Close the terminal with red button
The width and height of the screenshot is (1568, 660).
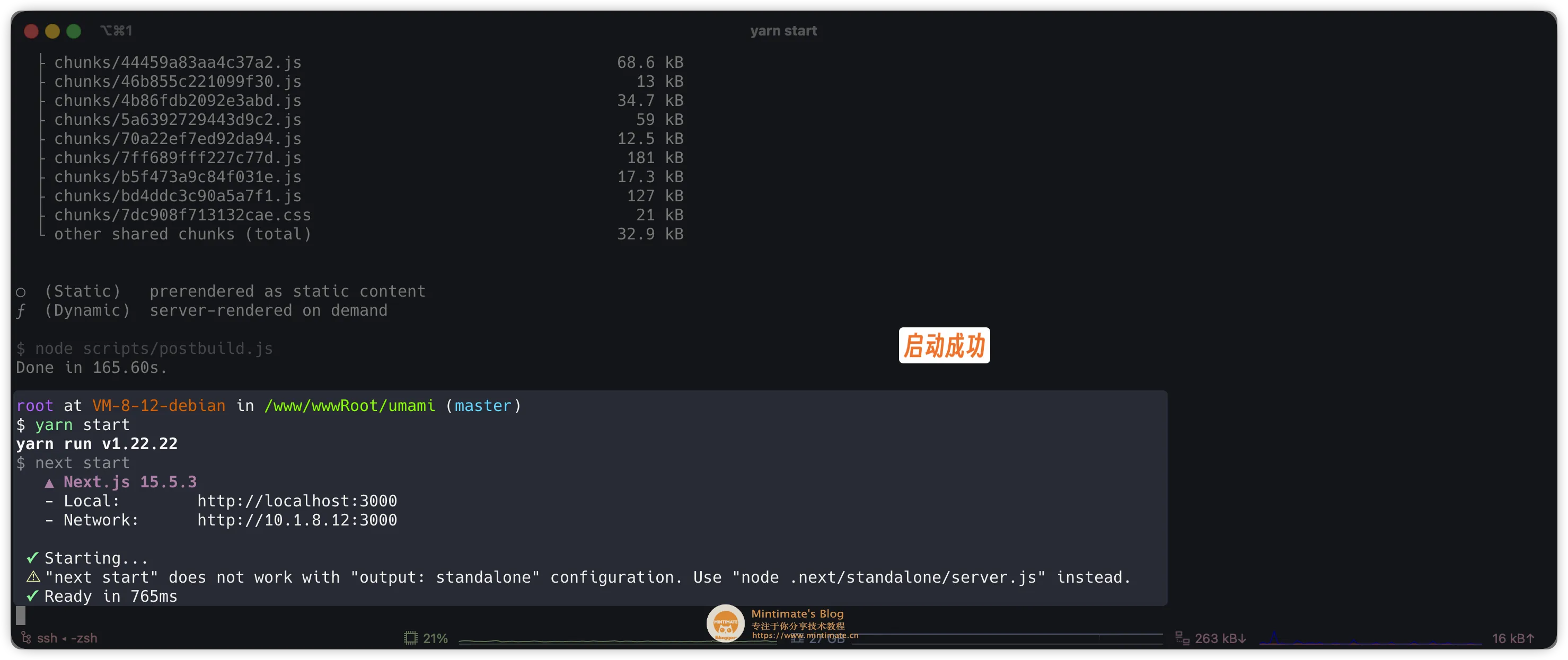[x=31, y=31]
